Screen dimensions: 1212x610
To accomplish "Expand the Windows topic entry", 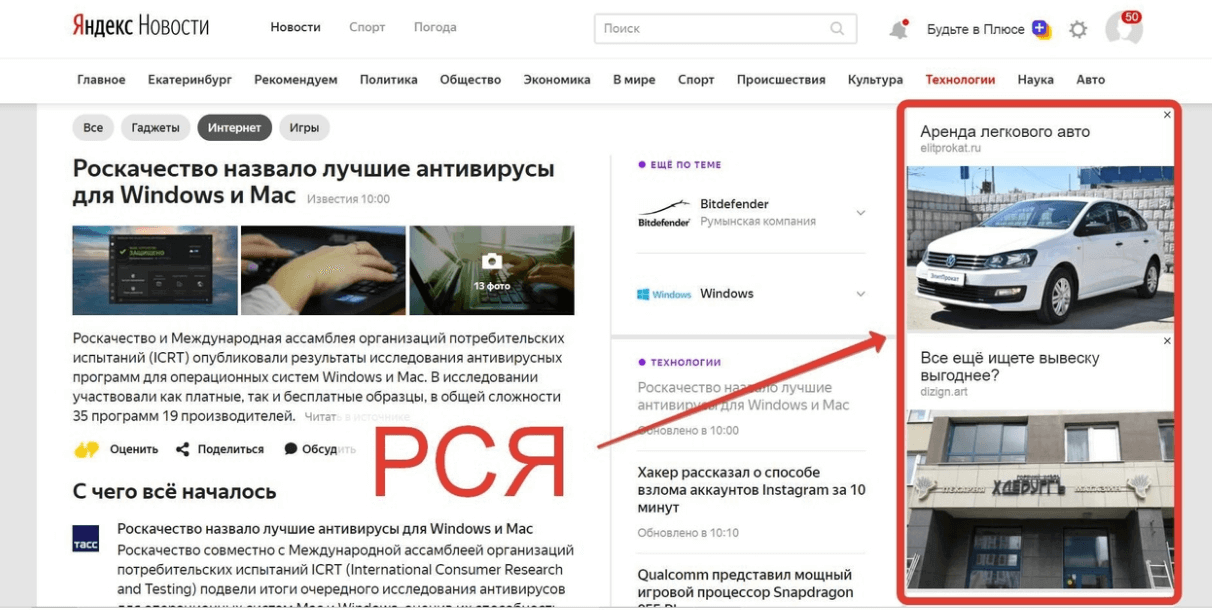I will pos(860,294).
